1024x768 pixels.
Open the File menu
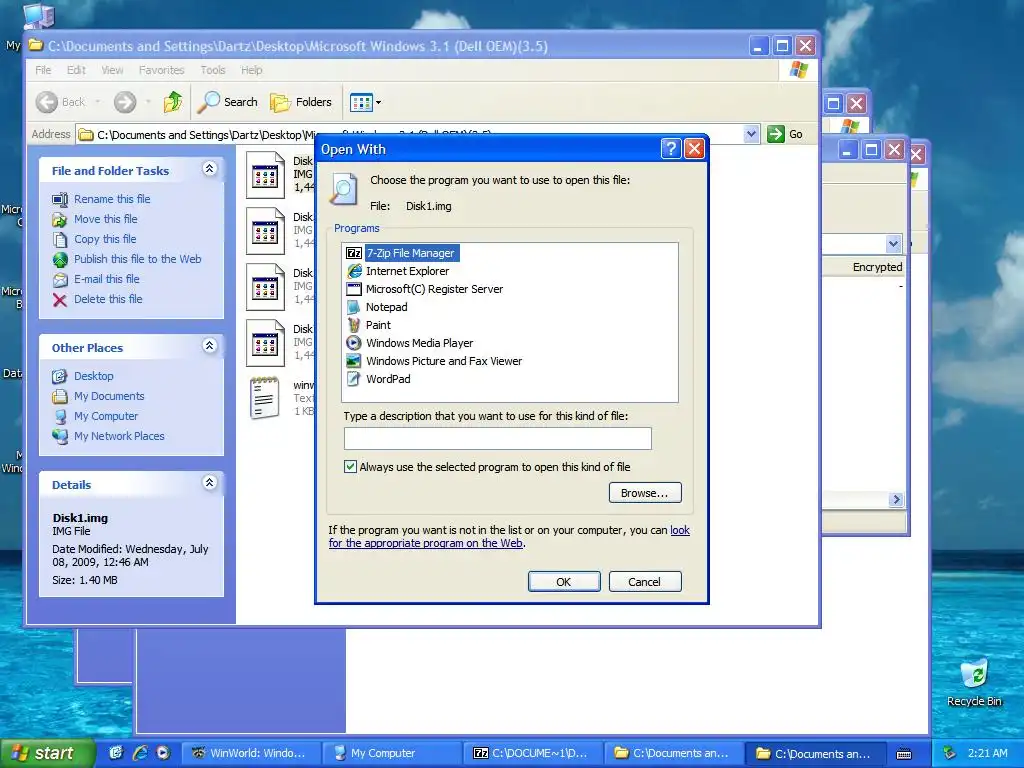(43, 70)
